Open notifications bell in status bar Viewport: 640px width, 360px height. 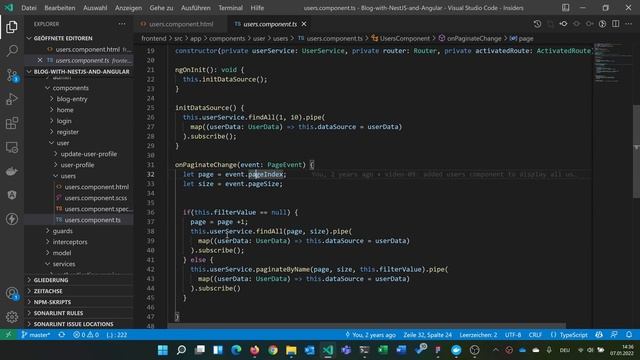[x=629, y=335]
